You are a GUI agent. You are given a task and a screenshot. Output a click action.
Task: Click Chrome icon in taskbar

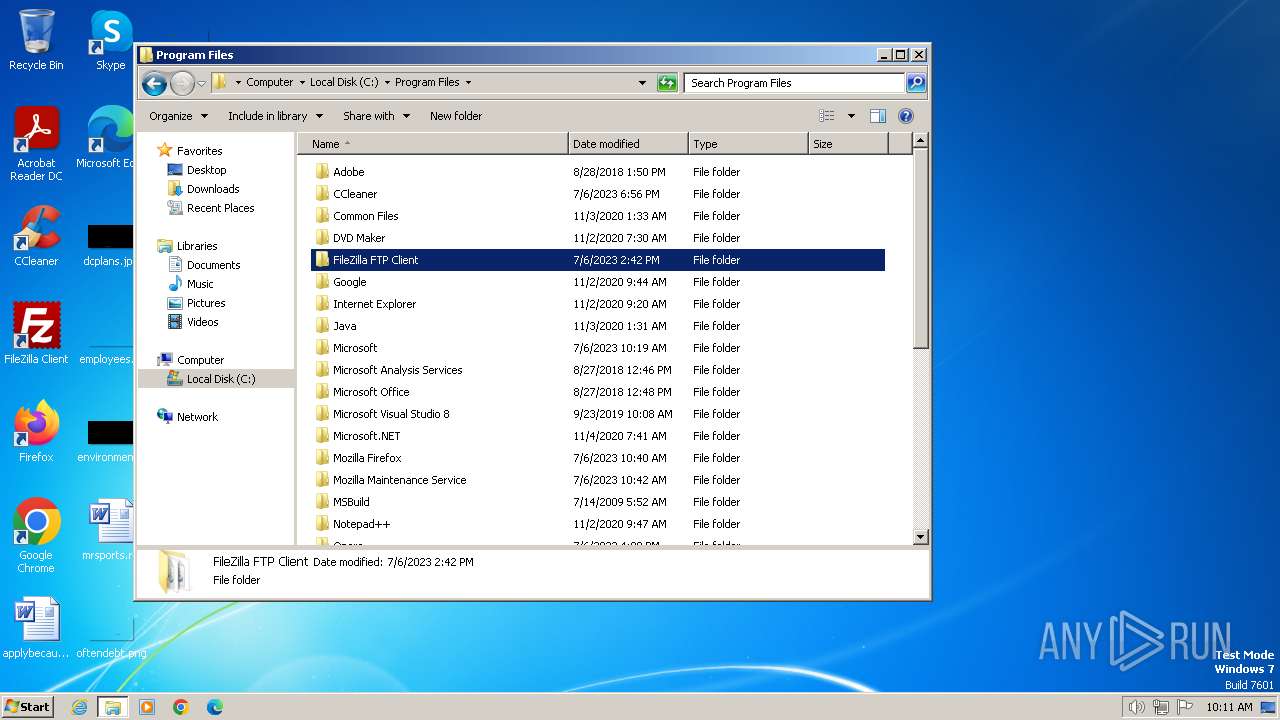[181, 707]
